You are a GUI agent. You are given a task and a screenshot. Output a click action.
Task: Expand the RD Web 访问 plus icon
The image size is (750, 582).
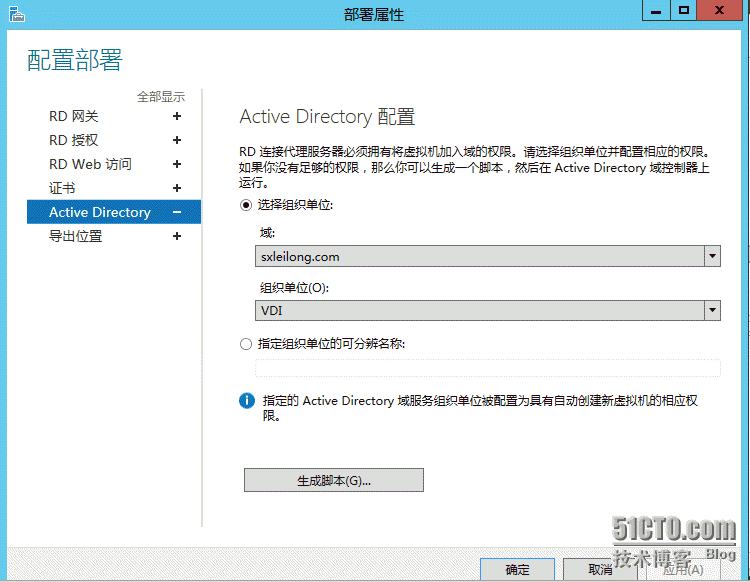tap(177, 164)
